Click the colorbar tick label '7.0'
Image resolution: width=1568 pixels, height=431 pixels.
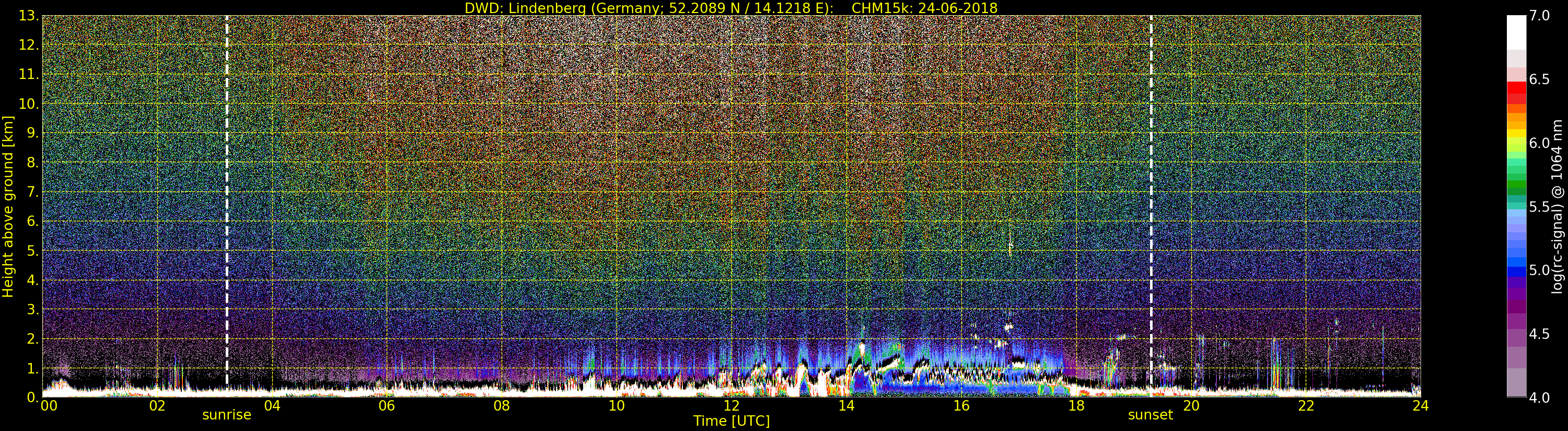(1539, 16)
